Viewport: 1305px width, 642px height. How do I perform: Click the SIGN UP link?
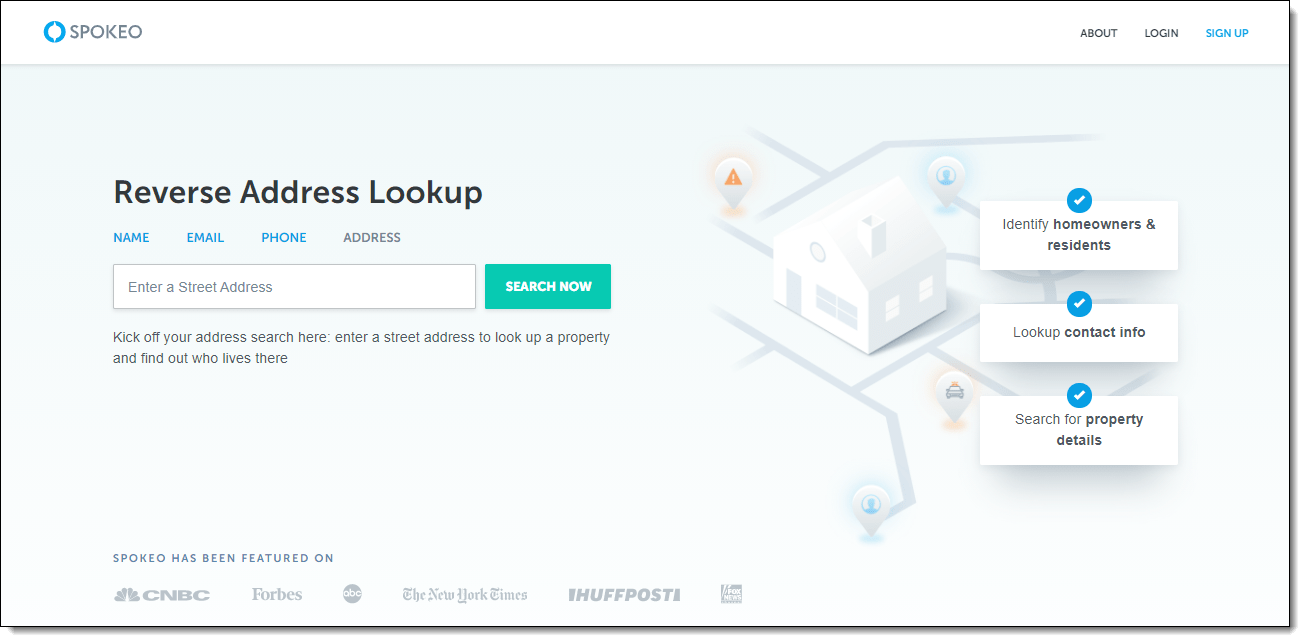tap(1227, 33)
